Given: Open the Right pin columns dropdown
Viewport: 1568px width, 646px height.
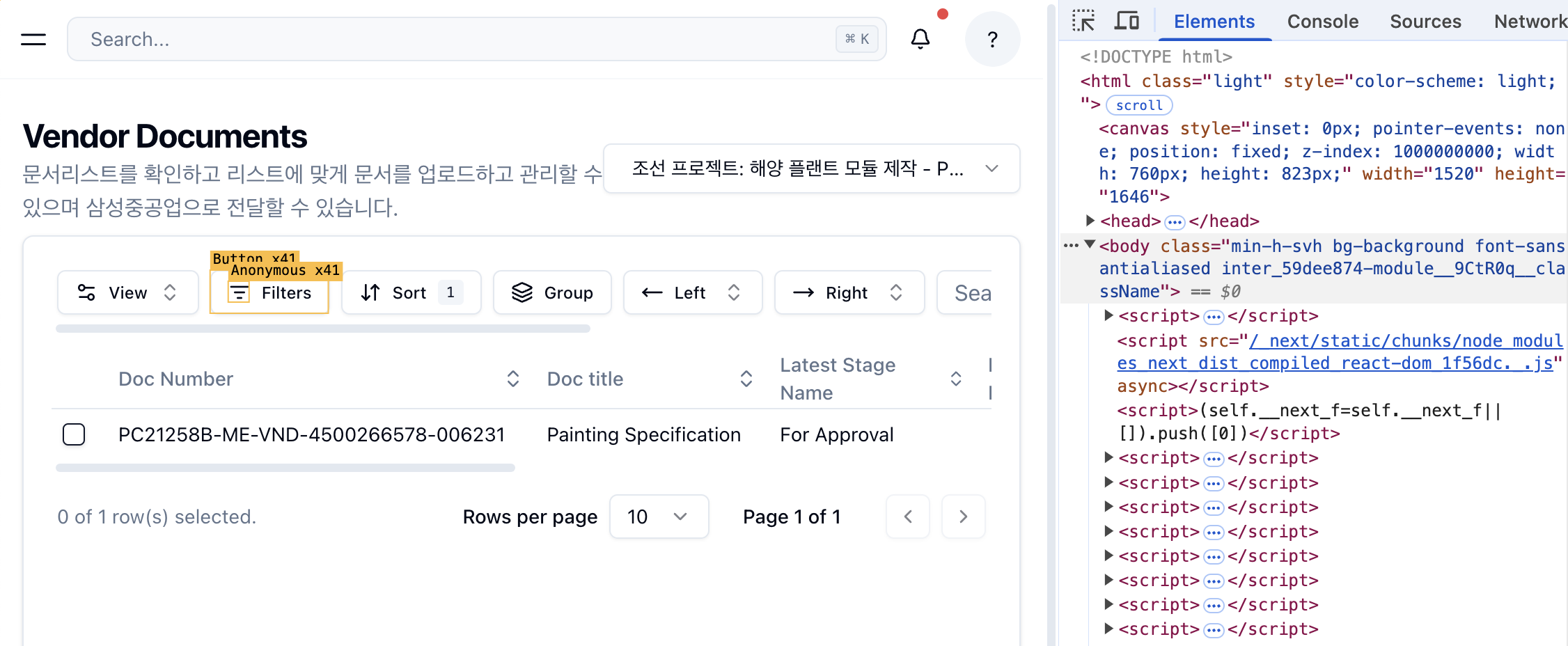Looking at the screenshot, I should point(849,292).
